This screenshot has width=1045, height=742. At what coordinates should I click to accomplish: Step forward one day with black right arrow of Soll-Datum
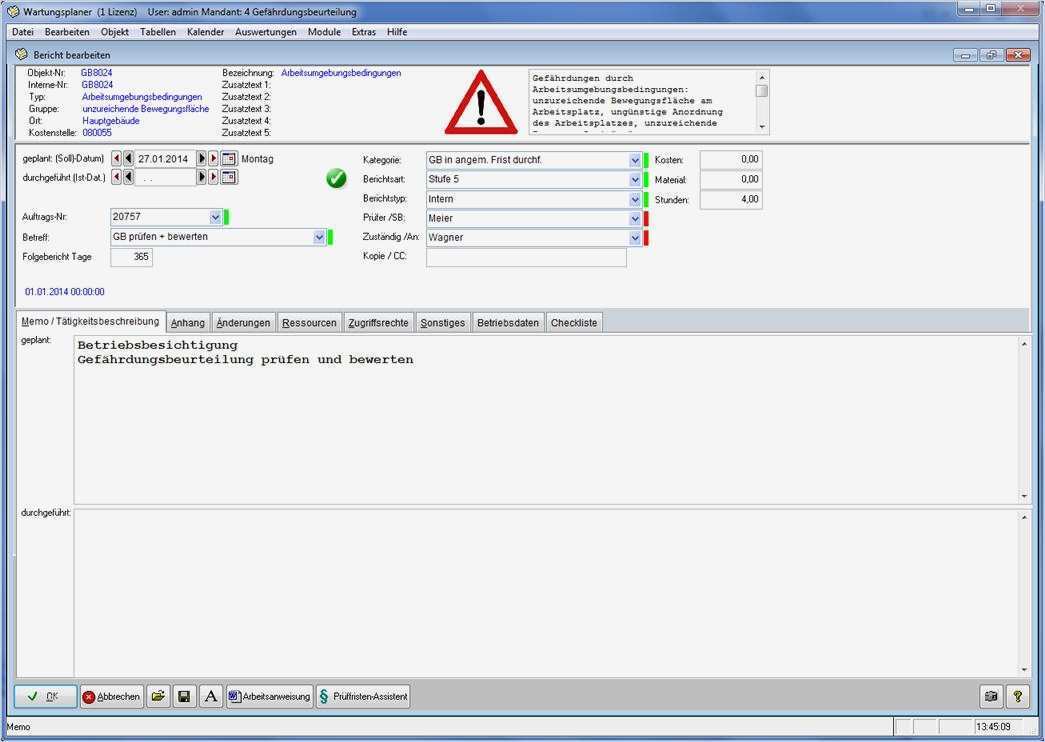click(x=202, y=159)
